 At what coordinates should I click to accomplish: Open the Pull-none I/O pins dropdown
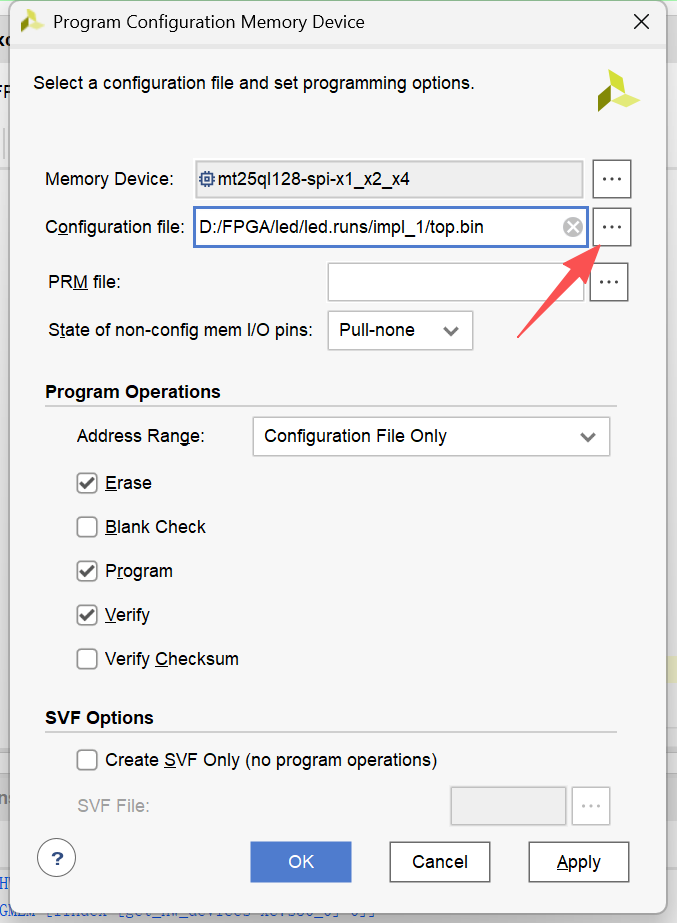(400, 330)
